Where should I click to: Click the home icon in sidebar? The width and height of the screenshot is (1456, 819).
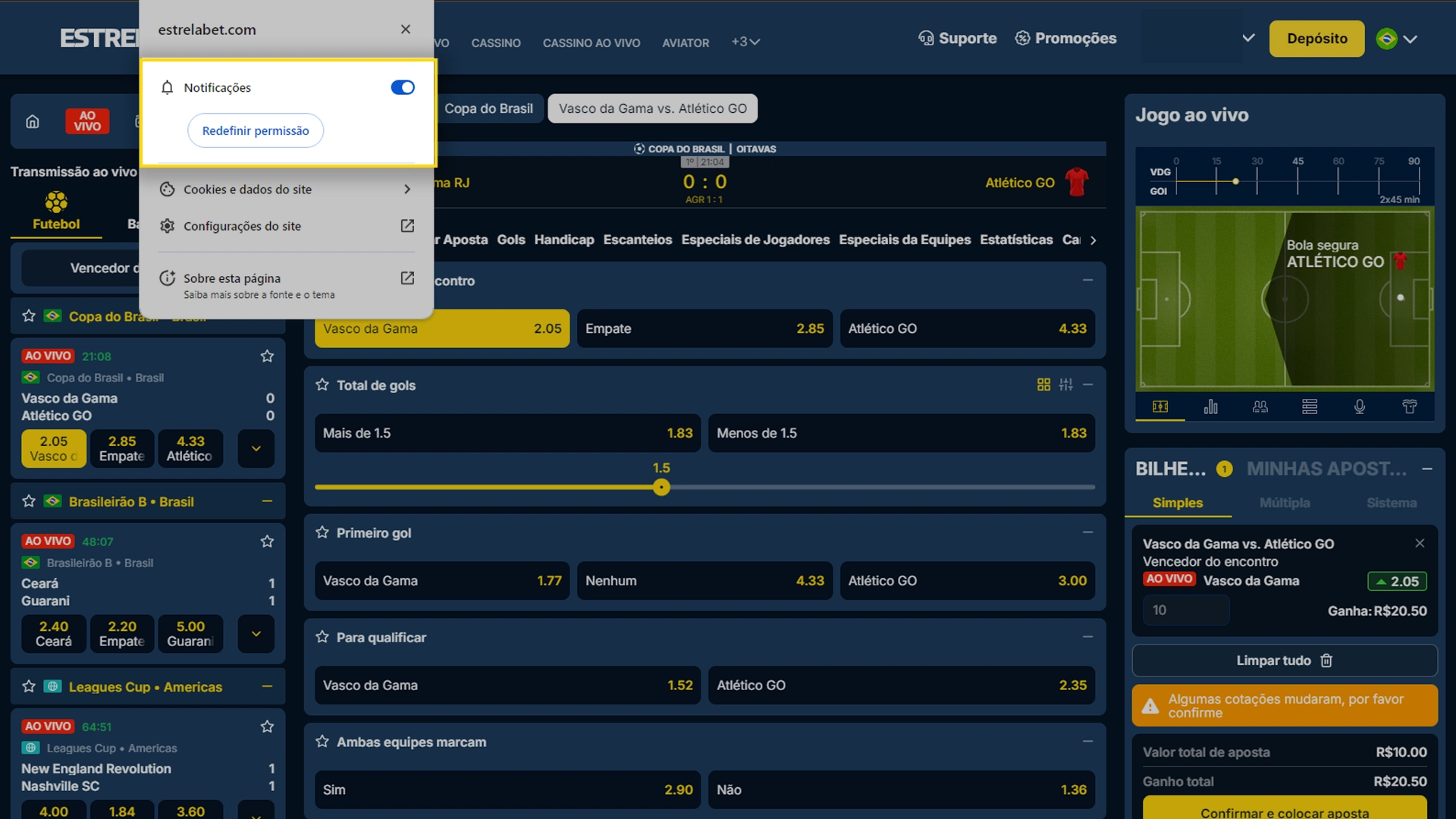pyautogui.click(x=33, y=121)
